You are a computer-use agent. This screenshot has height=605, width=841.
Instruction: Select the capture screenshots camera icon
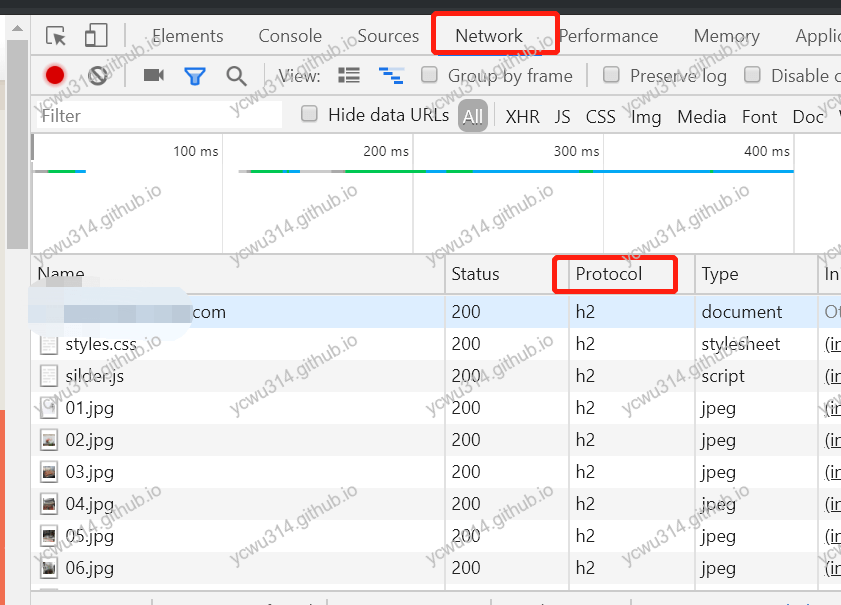pyautogui.click(x=152, y=75)
